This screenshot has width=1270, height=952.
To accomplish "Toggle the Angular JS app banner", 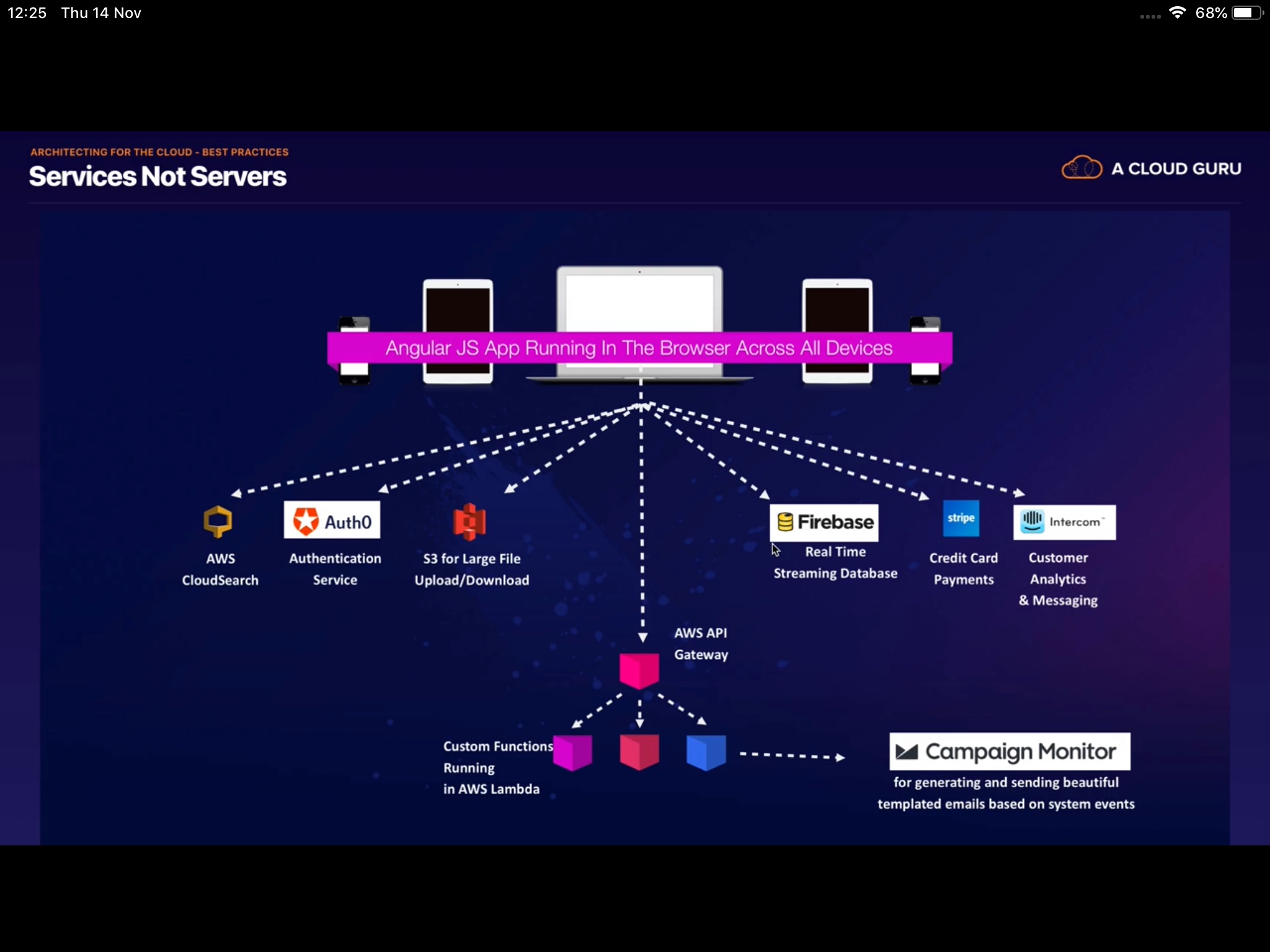I will (x=639, y=347).
